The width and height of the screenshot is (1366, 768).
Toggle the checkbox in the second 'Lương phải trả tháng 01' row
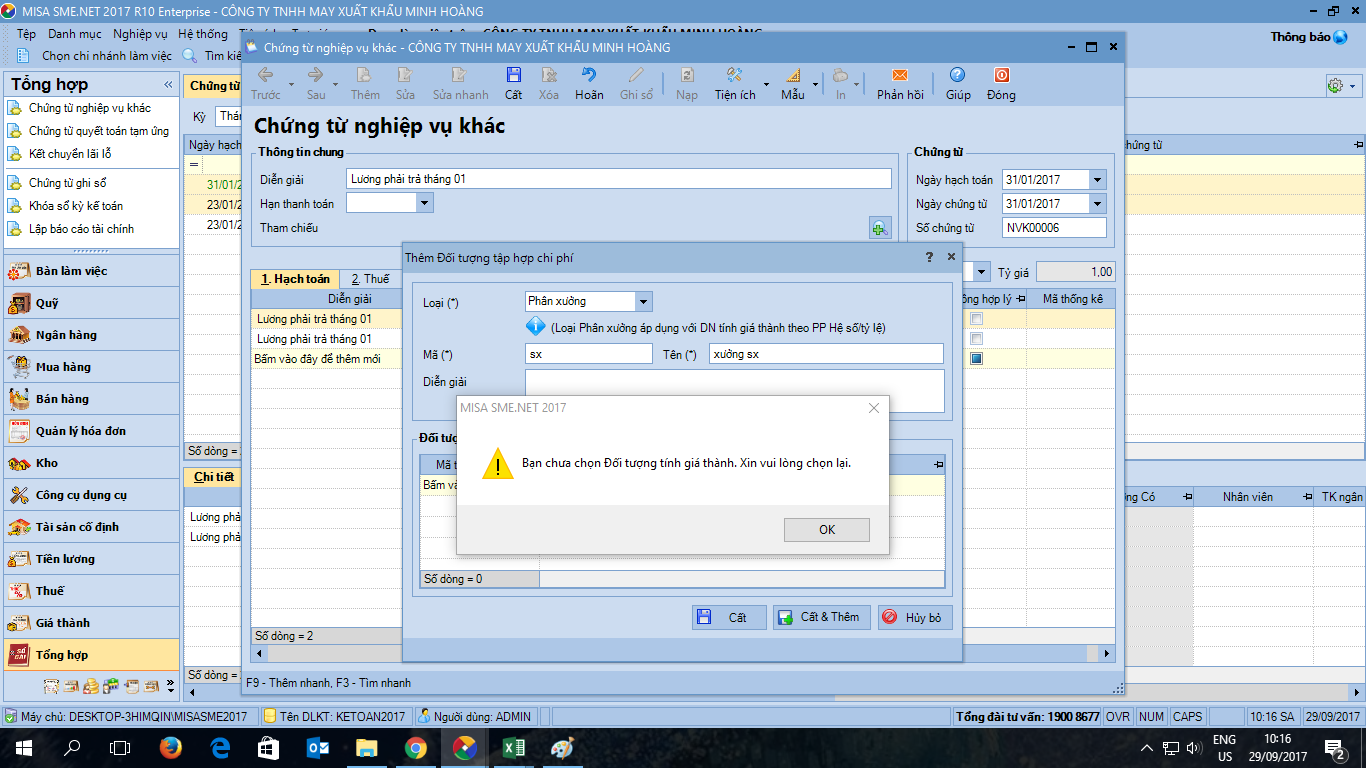pyautogui.click(x=976, y=339)
